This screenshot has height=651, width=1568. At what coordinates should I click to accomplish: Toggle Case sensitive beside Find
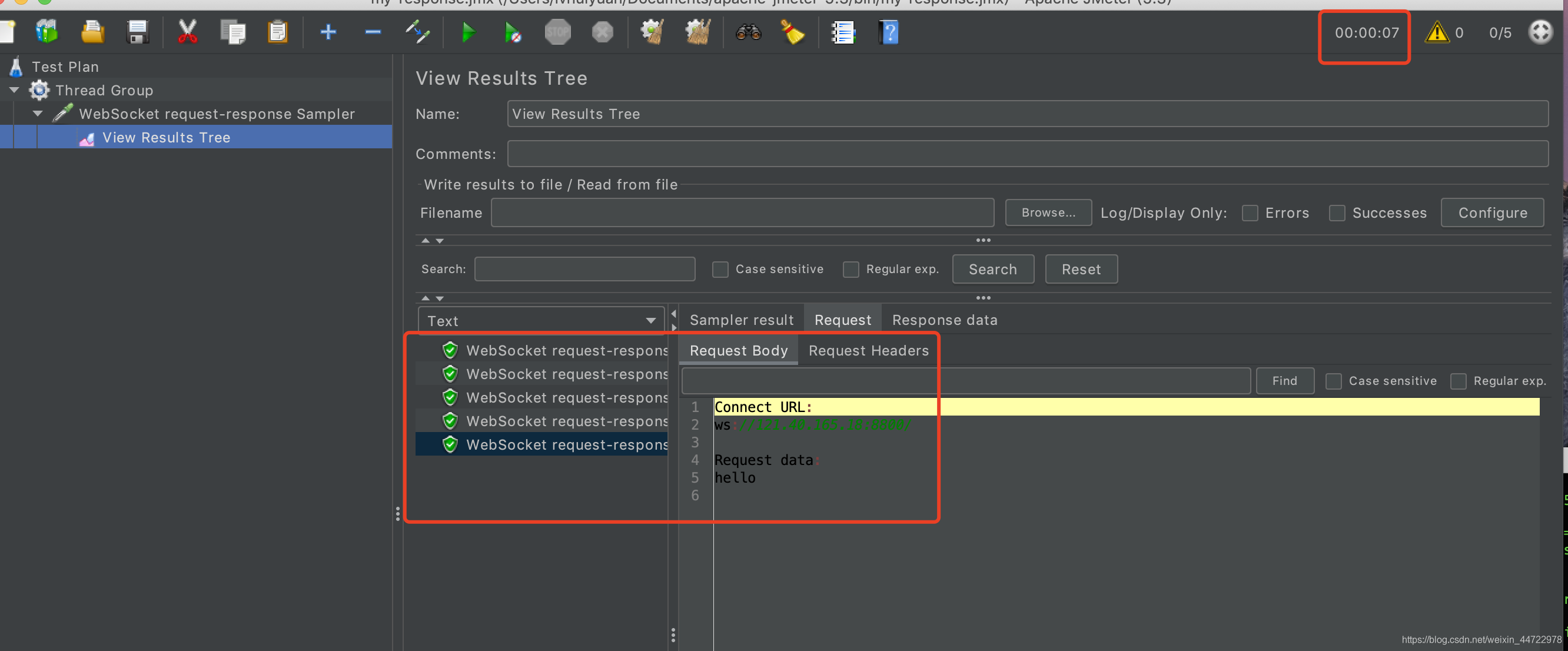click(x=1333, y=381)
